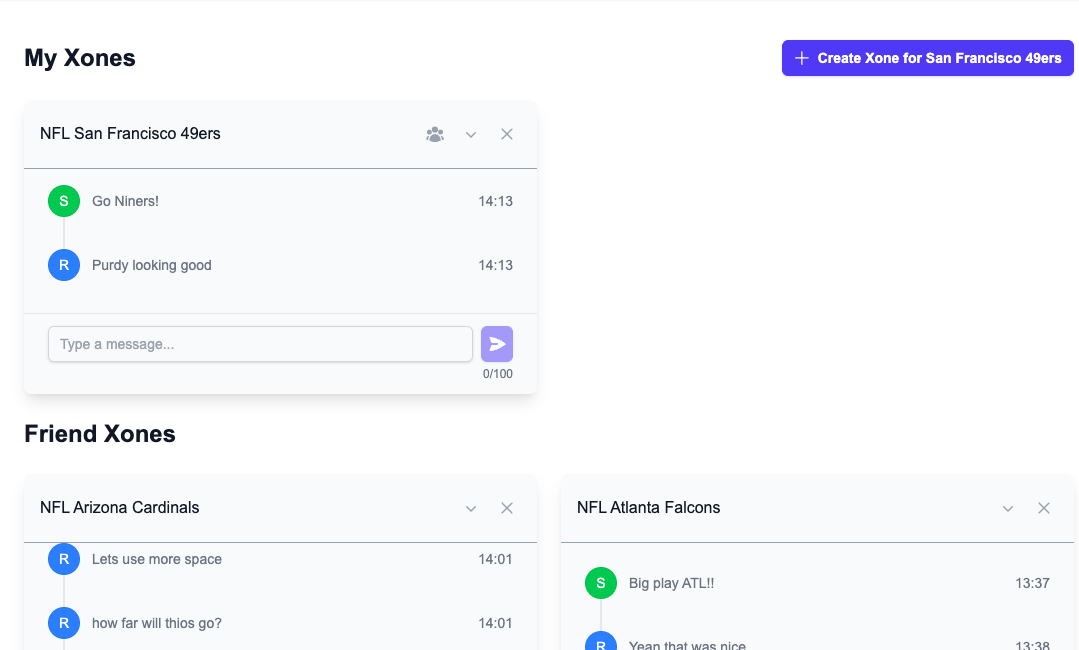
Task: Click the R avatar beside "how far will thios go?"
Action: point(64,623)
